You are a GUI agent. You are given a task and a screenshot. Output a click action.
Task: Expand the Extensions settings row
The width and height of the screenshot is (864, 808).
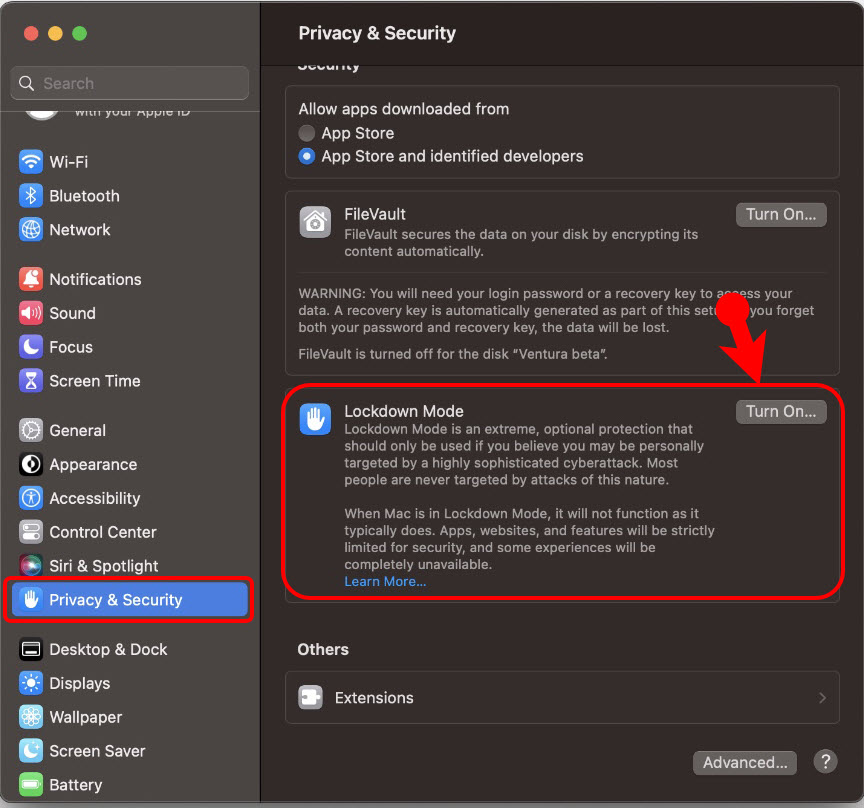click(x=562, y=698)
